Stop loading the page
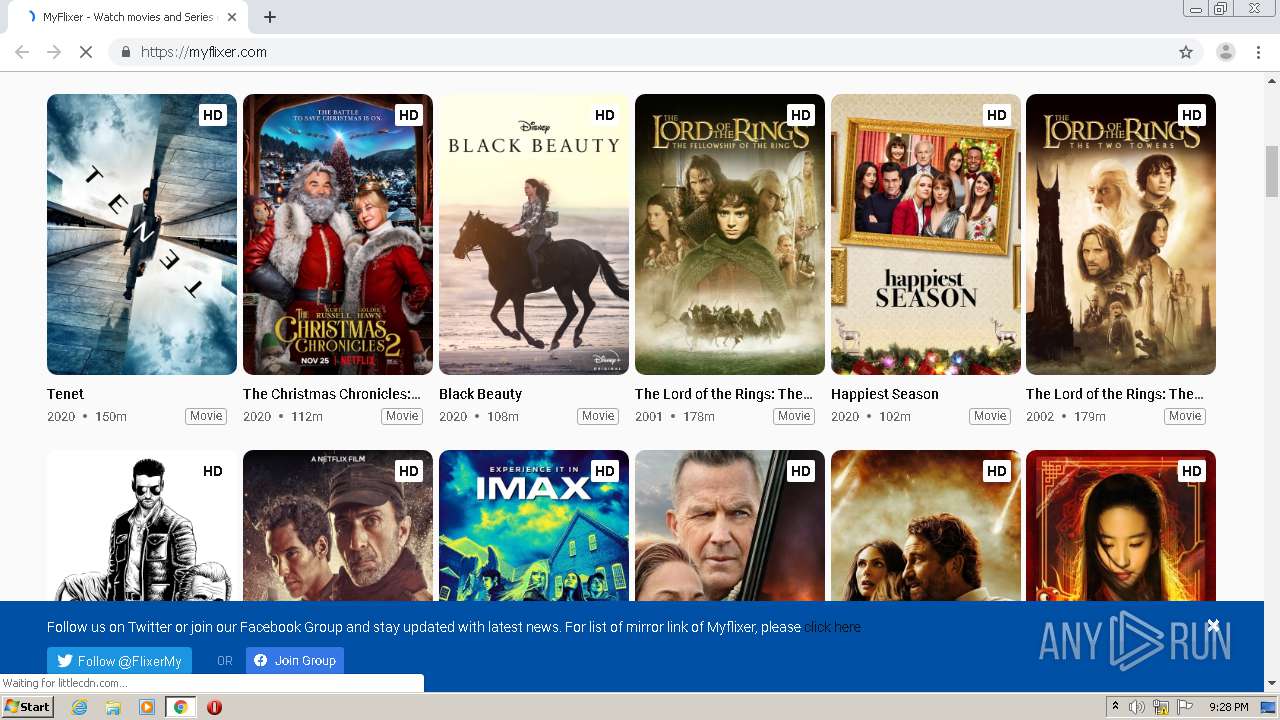The image size is (1280, 720). (86, 52)
